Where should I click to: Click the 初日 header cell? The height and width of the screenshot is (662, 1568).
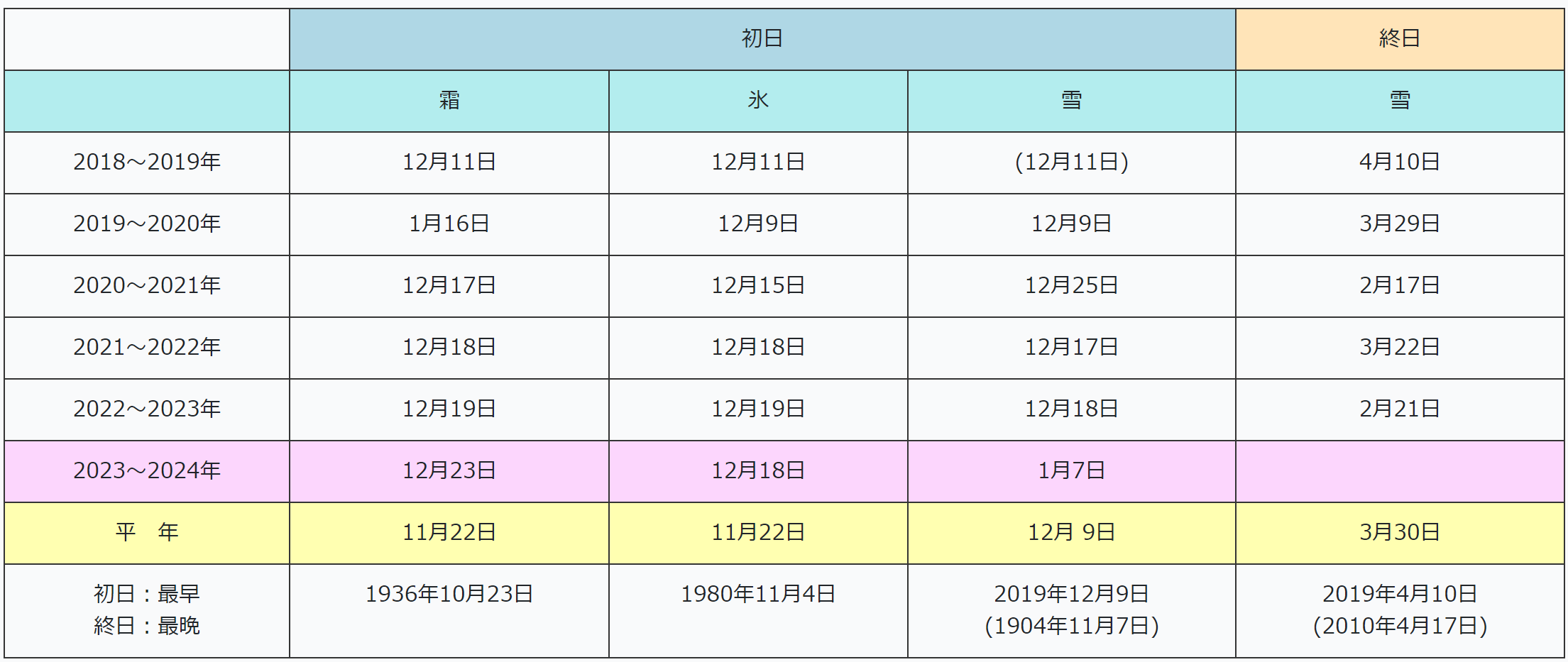tap(762, 38)
